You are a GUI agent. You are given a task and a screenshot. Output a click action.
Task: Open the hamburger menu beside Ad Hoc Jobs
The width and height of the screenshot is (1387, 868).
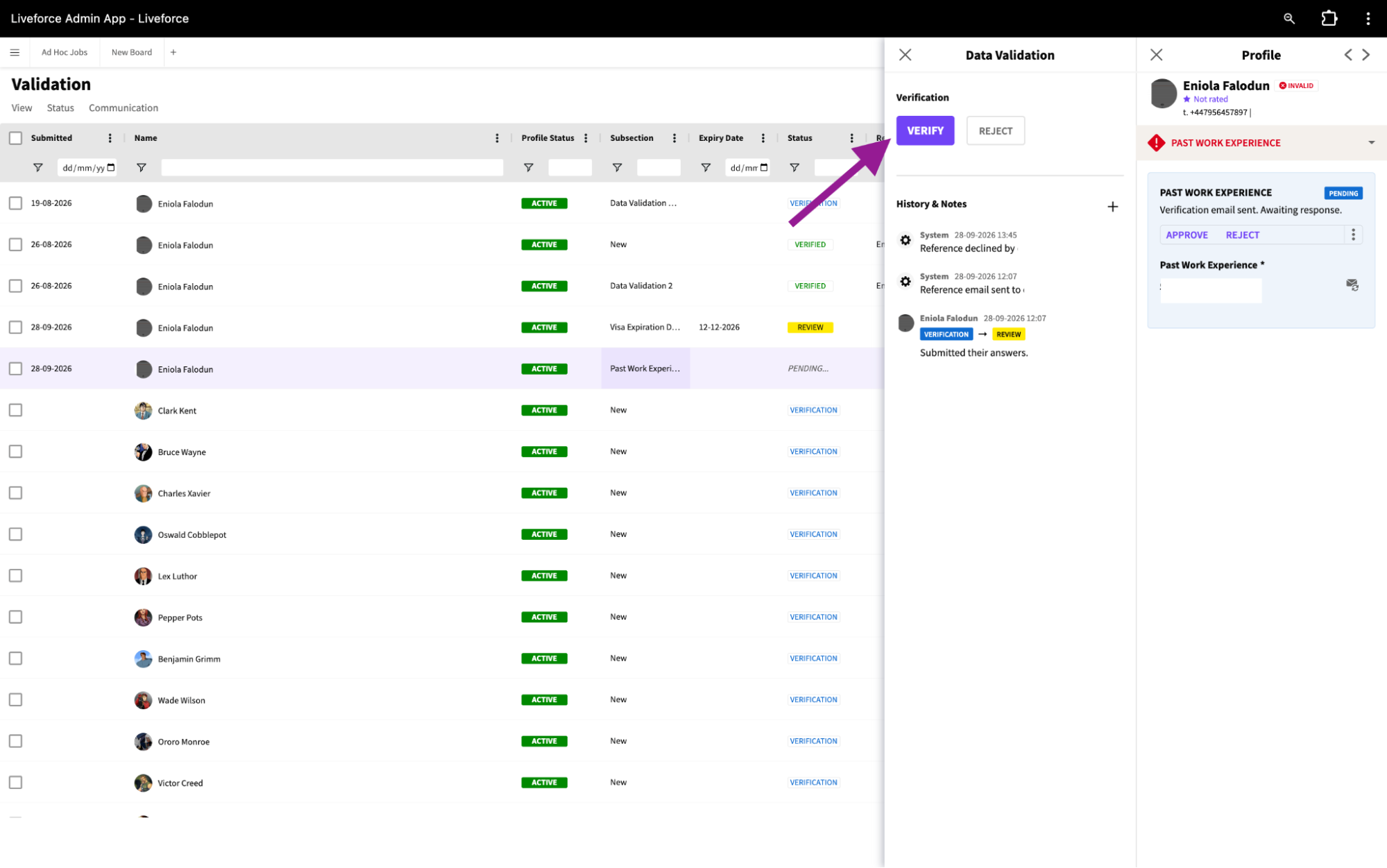click(15, 52)
